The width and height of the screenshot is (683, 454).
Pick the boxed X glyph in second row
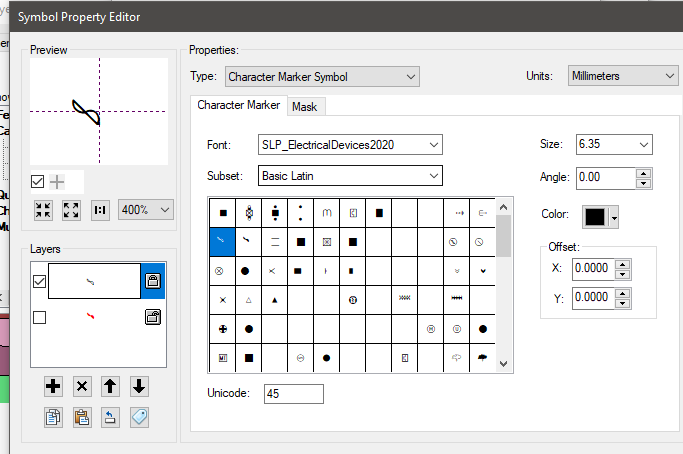point(327,242)
